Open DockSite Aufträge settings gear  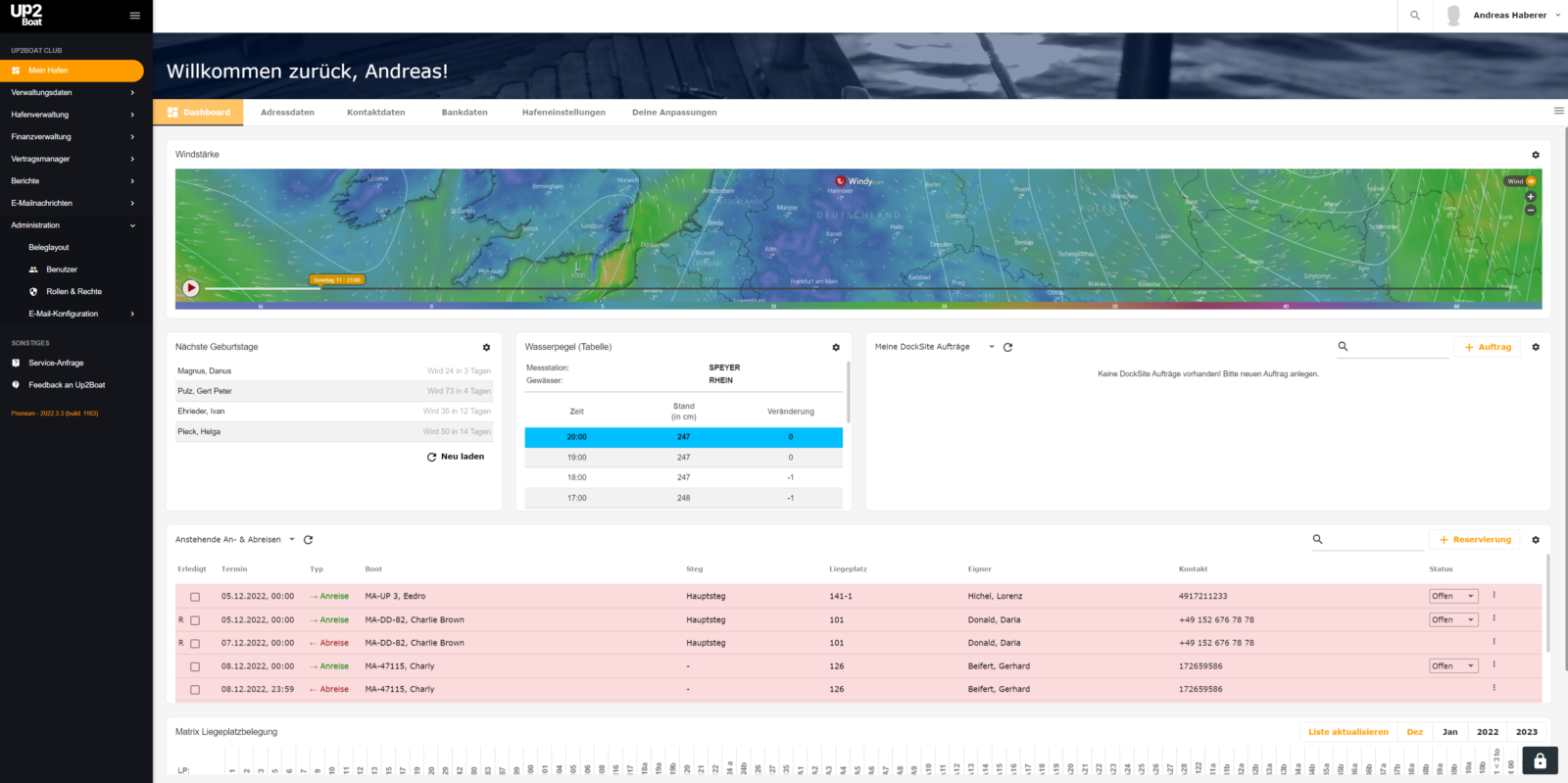(x=1536, y=347)
